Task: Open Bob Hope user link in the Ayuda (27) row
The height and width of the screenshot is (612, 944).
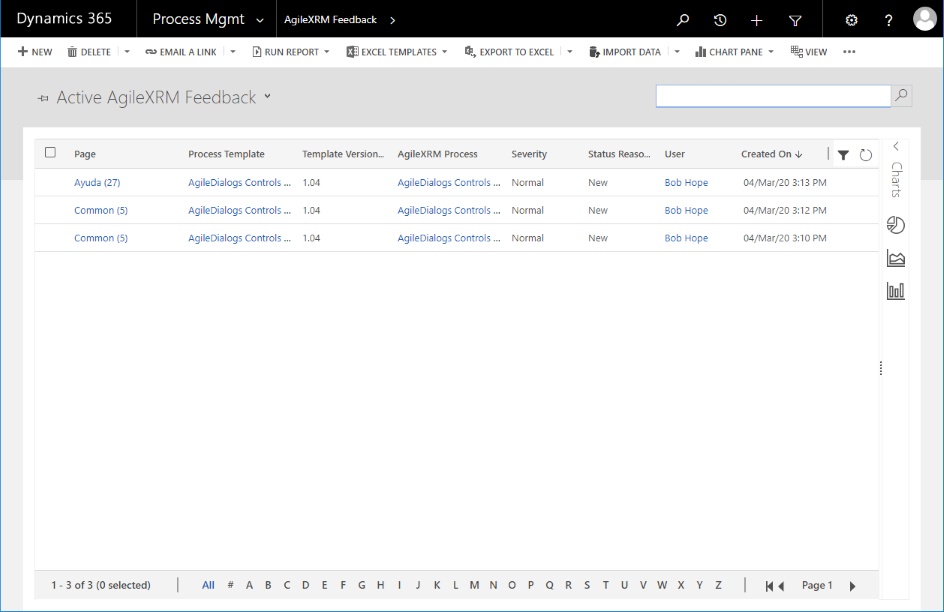Action: coord(686,182)
